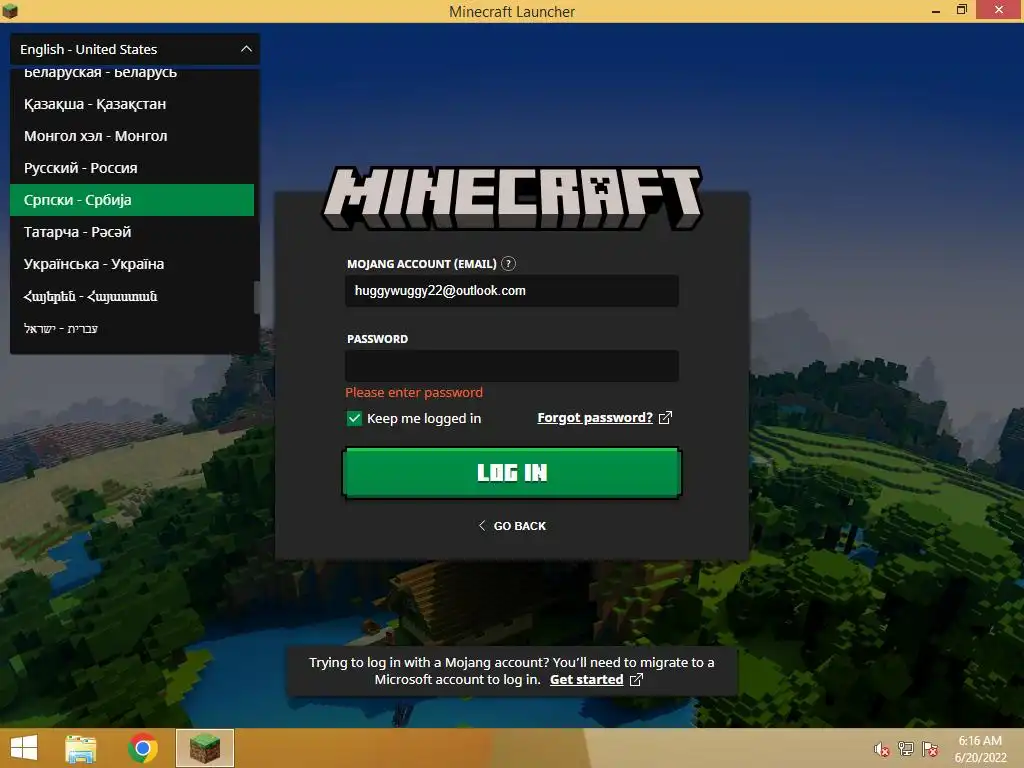Viewport: 1024px width, 768px height.
Task: Click the Please enter password error text
Action: coord(414,392)
